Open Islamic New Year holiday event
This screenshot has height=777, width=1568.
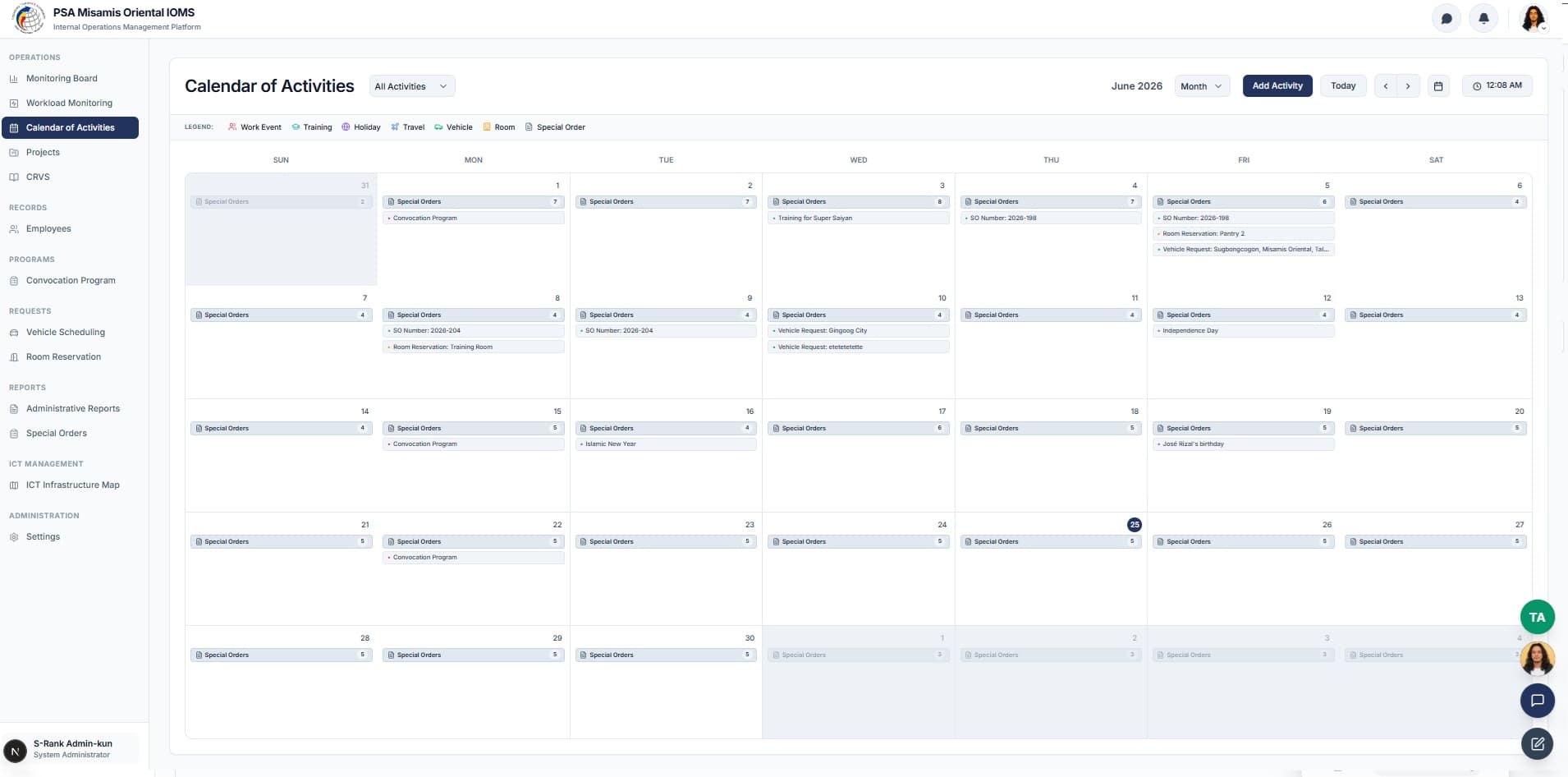click(666, 444)
